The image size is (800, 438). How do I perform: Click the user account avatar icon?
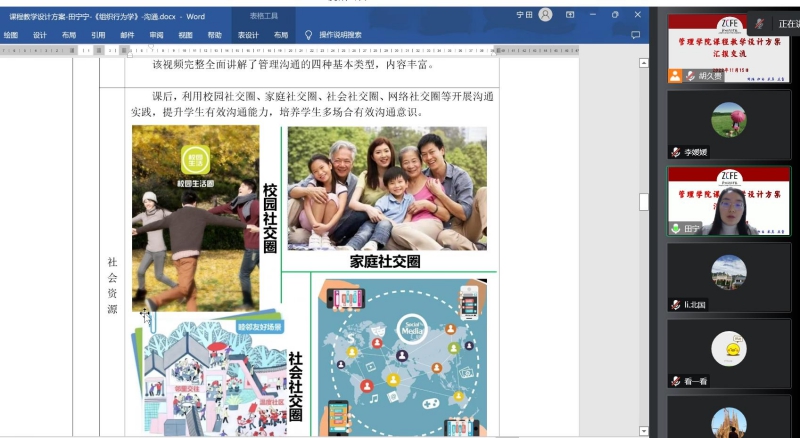pyautogui.click(x=545, y=15)
